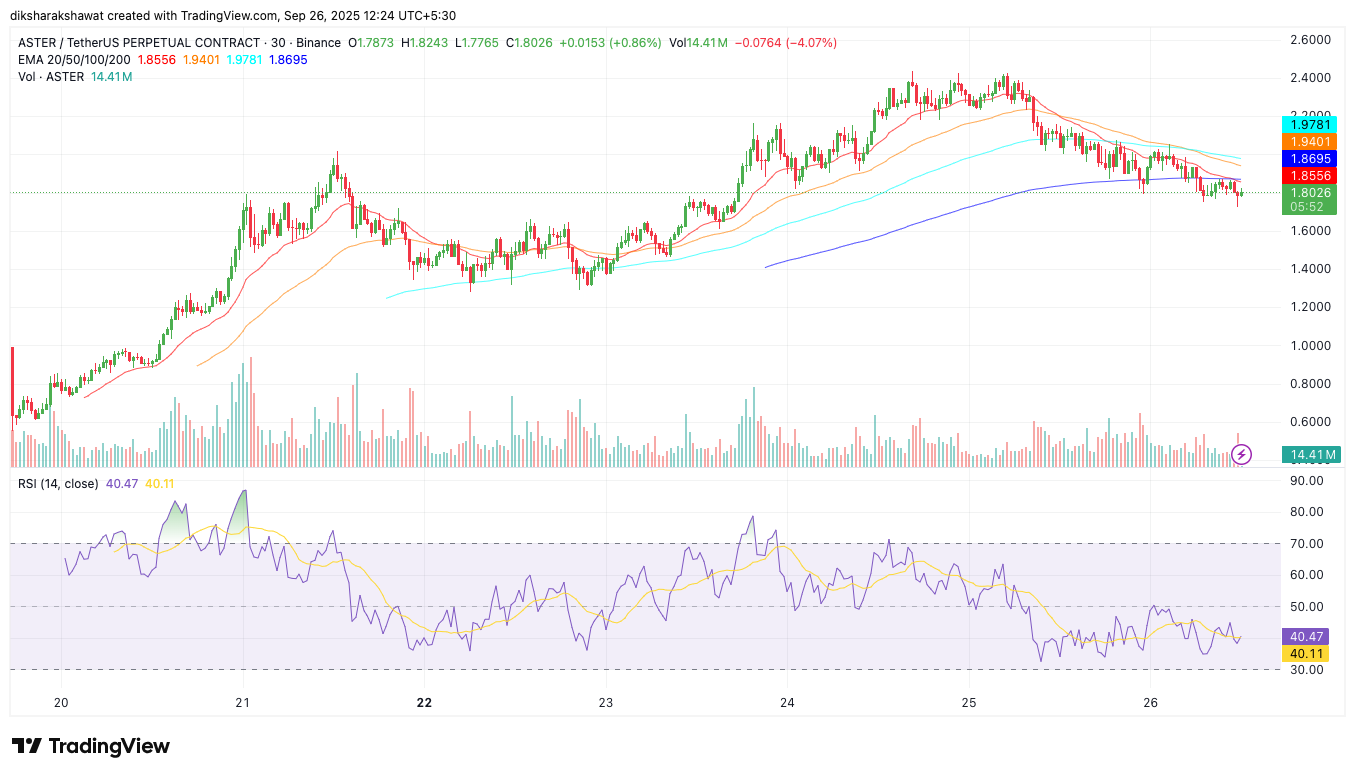This screenshot has width=1355, height=776.
Task: Click the RSI (14, close) indicator legend
Action: coord(58,484)
